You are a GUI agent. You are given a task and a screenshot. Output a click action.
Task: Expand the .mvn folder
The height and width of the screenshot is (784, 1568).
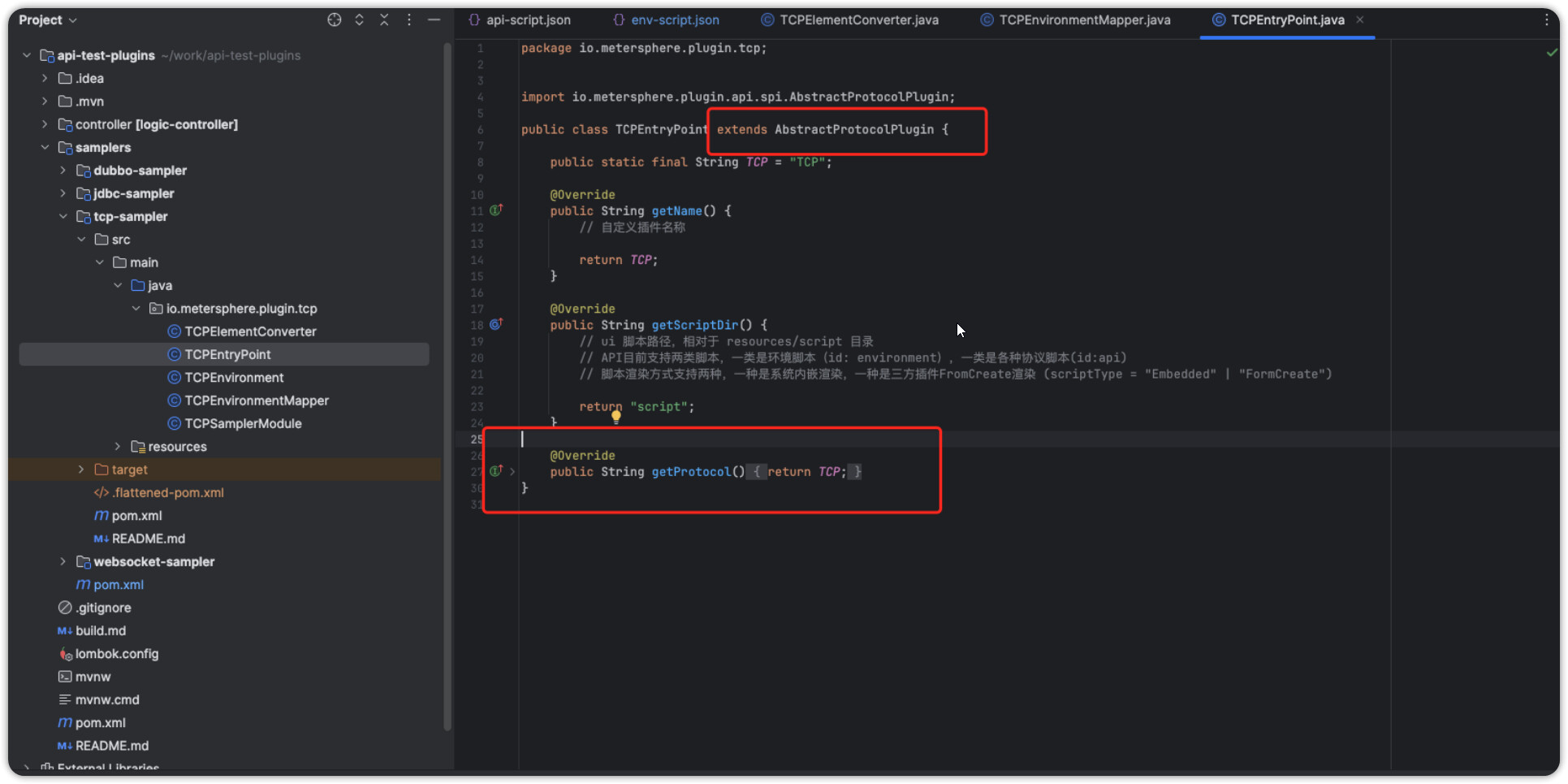point(45,101)
